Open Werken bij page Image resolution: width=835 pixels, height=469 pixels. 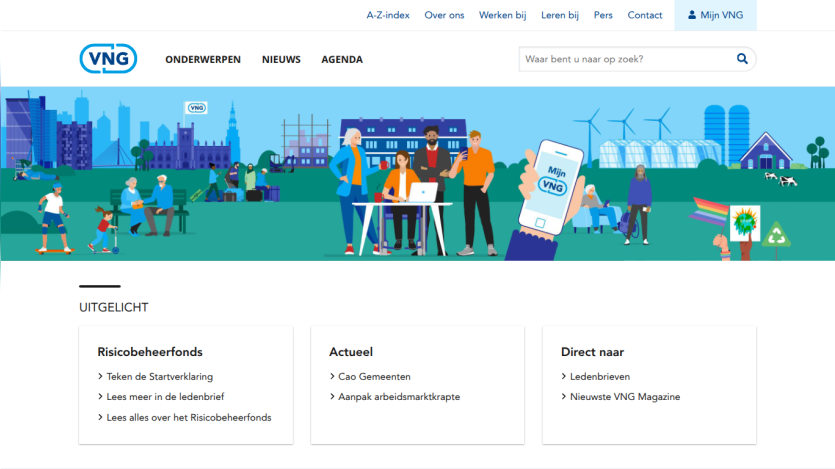pyautogui.click(x=502, y=15)
